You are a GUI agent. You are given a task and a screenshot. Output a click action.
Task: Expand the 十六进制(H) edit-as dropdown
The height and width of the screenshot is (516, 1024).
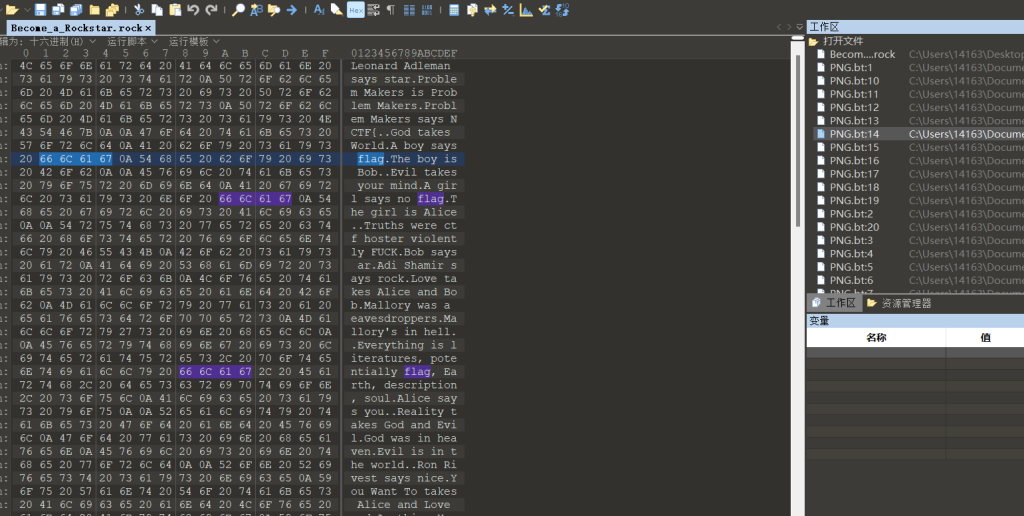point(62,42)
